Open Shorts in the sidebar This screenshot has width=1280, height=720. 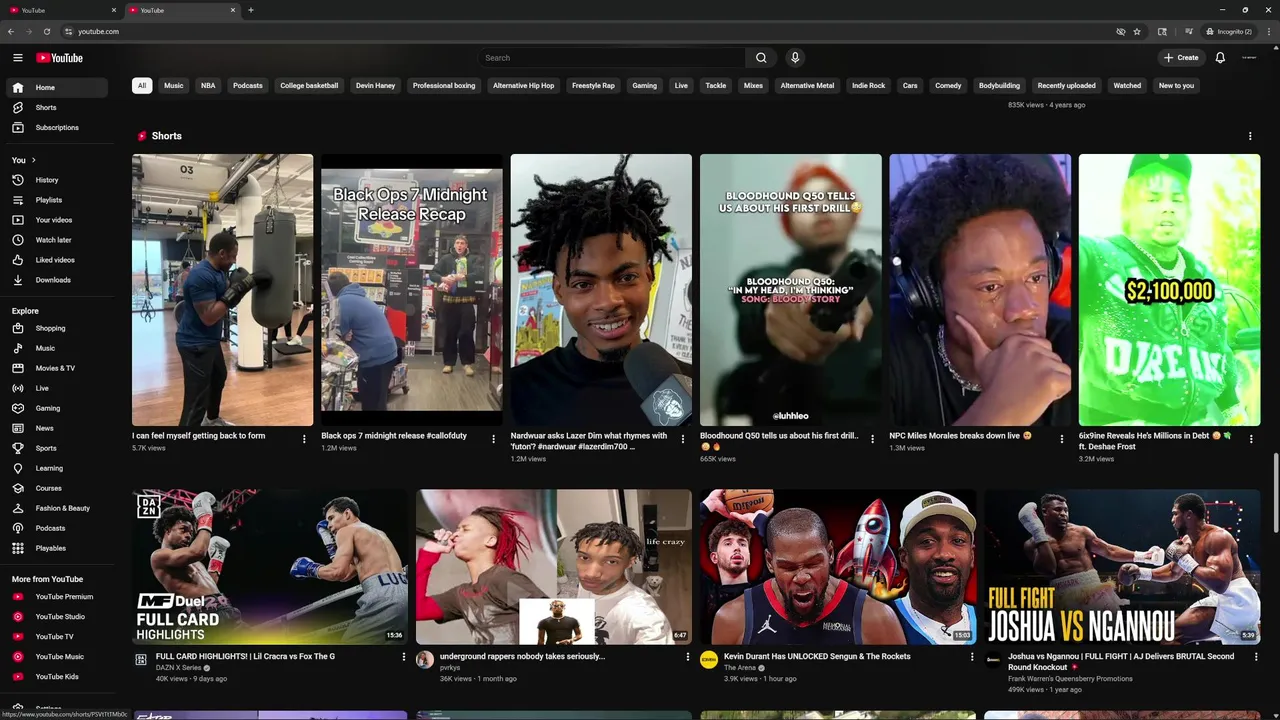tap(56, 107)
